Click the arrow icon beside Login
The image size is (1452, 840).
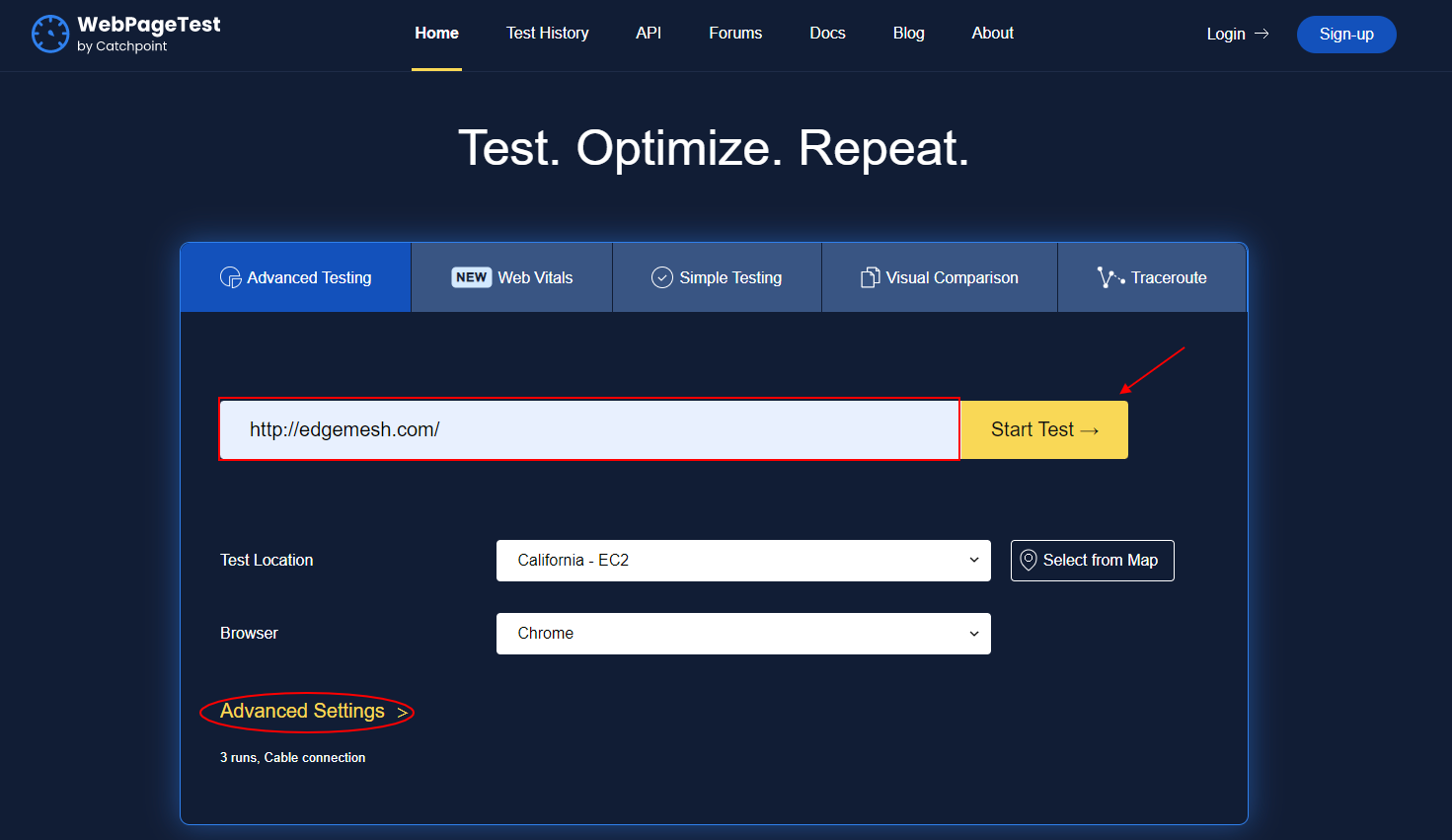pos(1261,34)
